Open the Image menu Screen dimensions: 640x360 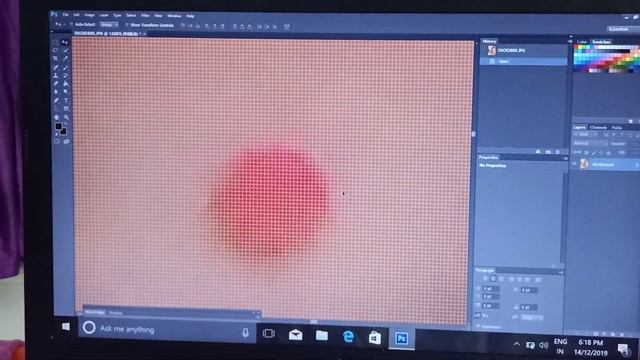pos(89,15)
